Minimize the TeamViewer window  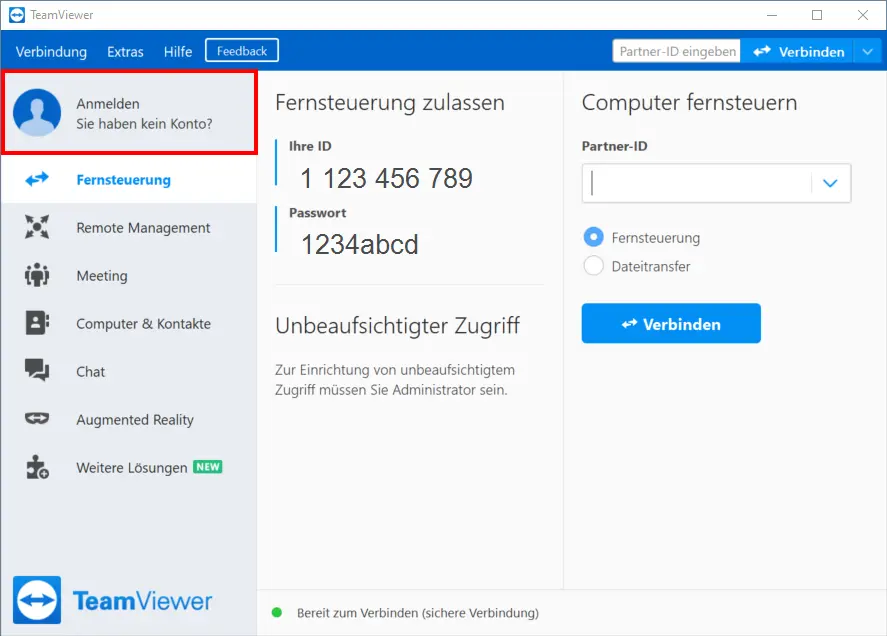pos(772,15)
